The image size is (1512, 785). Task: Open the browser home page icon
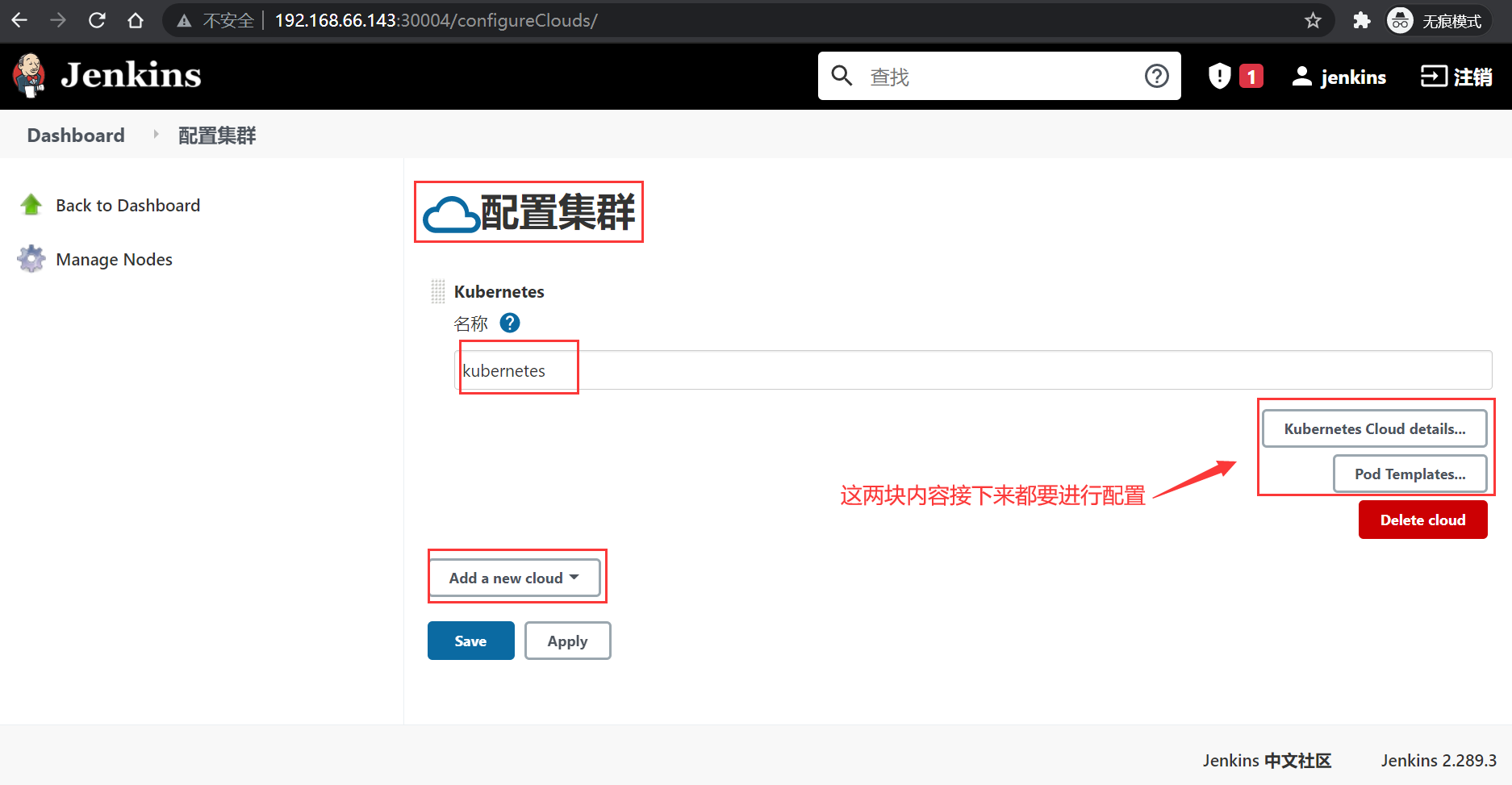(x=136, y=20)
